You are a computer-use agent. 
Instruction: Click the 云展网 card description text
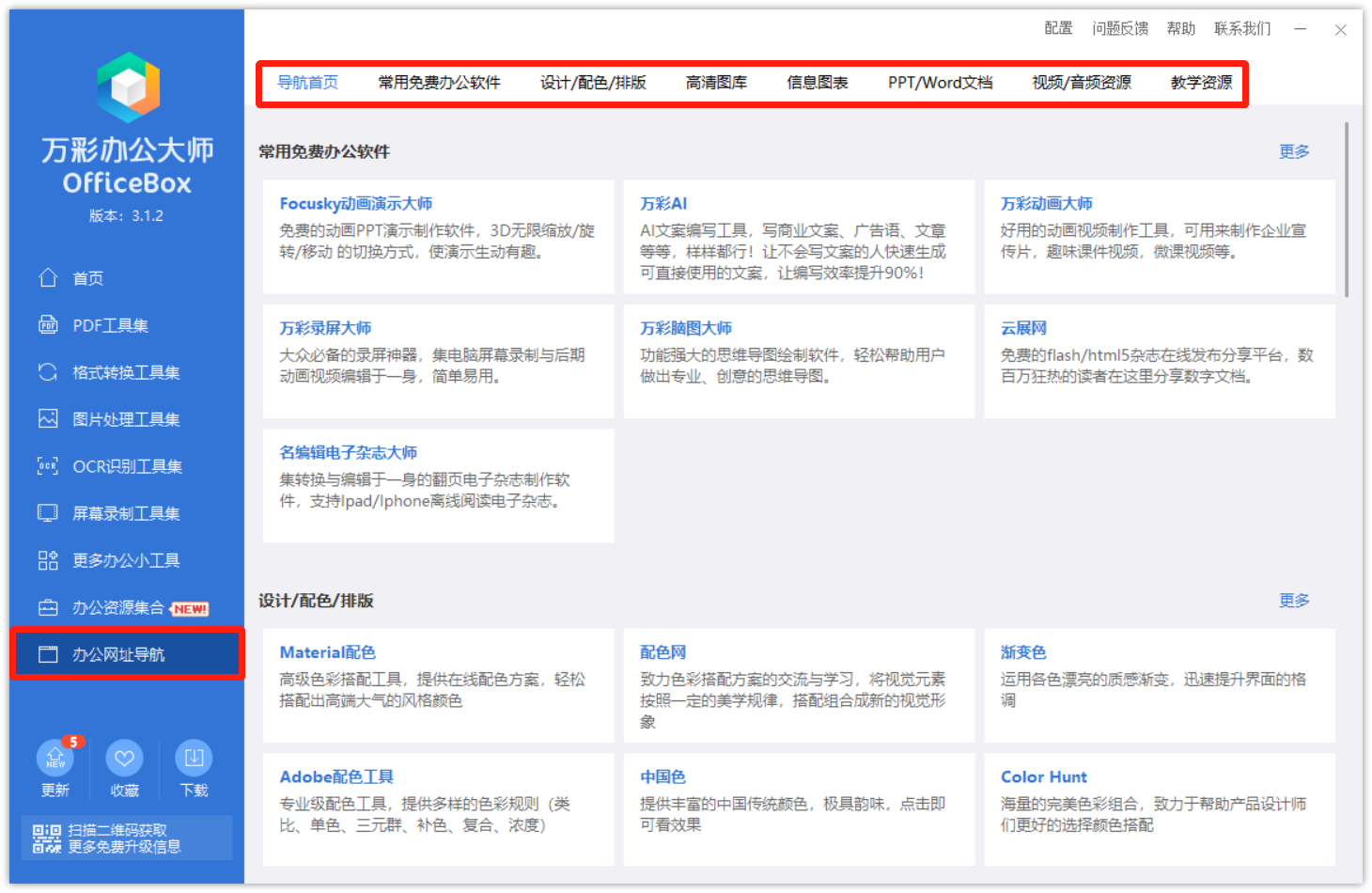coord(1157,366)
